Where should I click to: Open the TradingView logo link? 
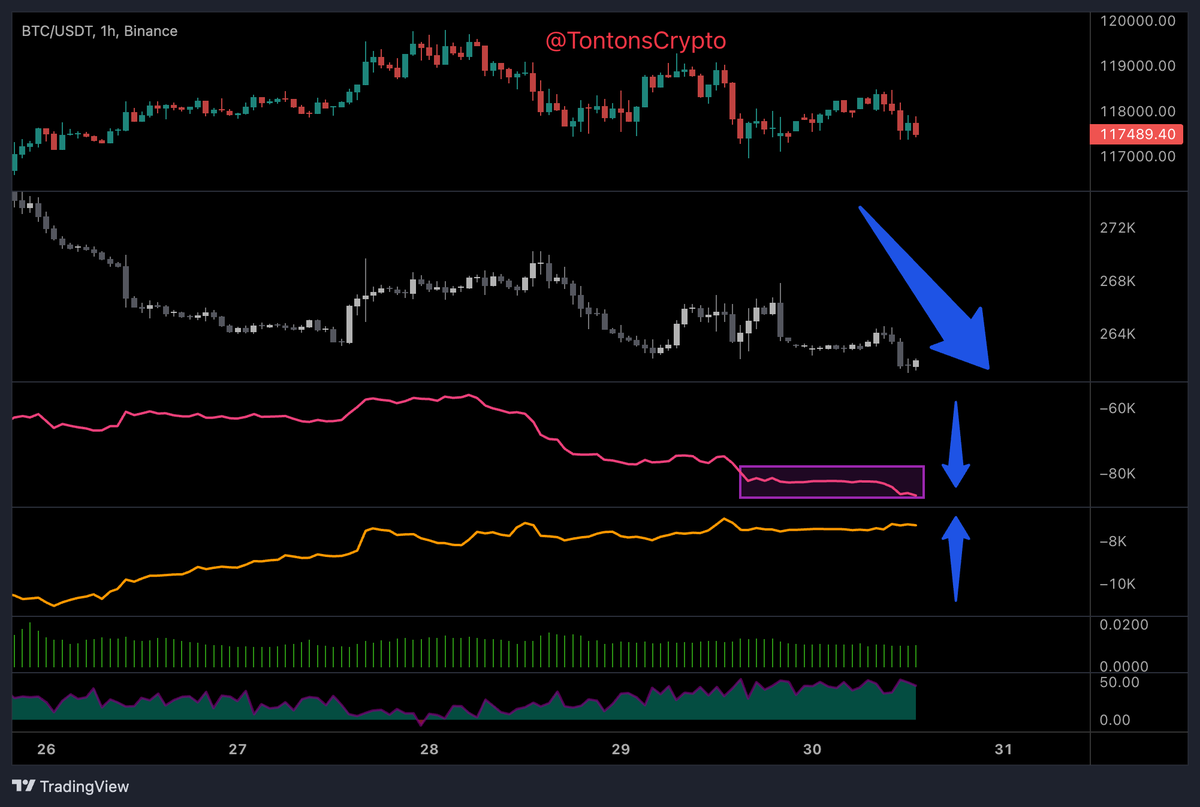(70, 786)
